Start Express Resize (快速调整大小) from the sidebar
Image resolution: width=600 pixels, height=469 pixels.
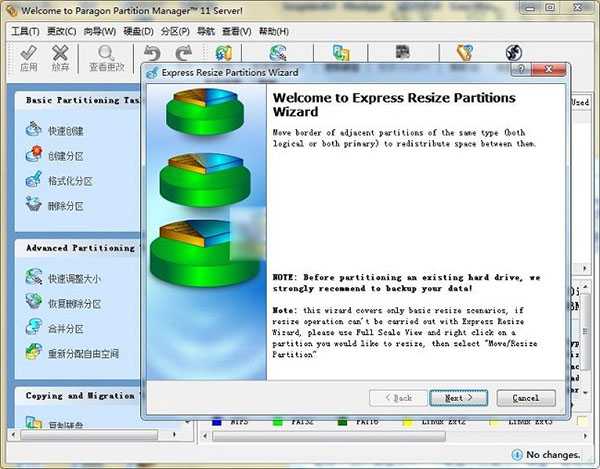pyautogui.click(x=73, y=278)
